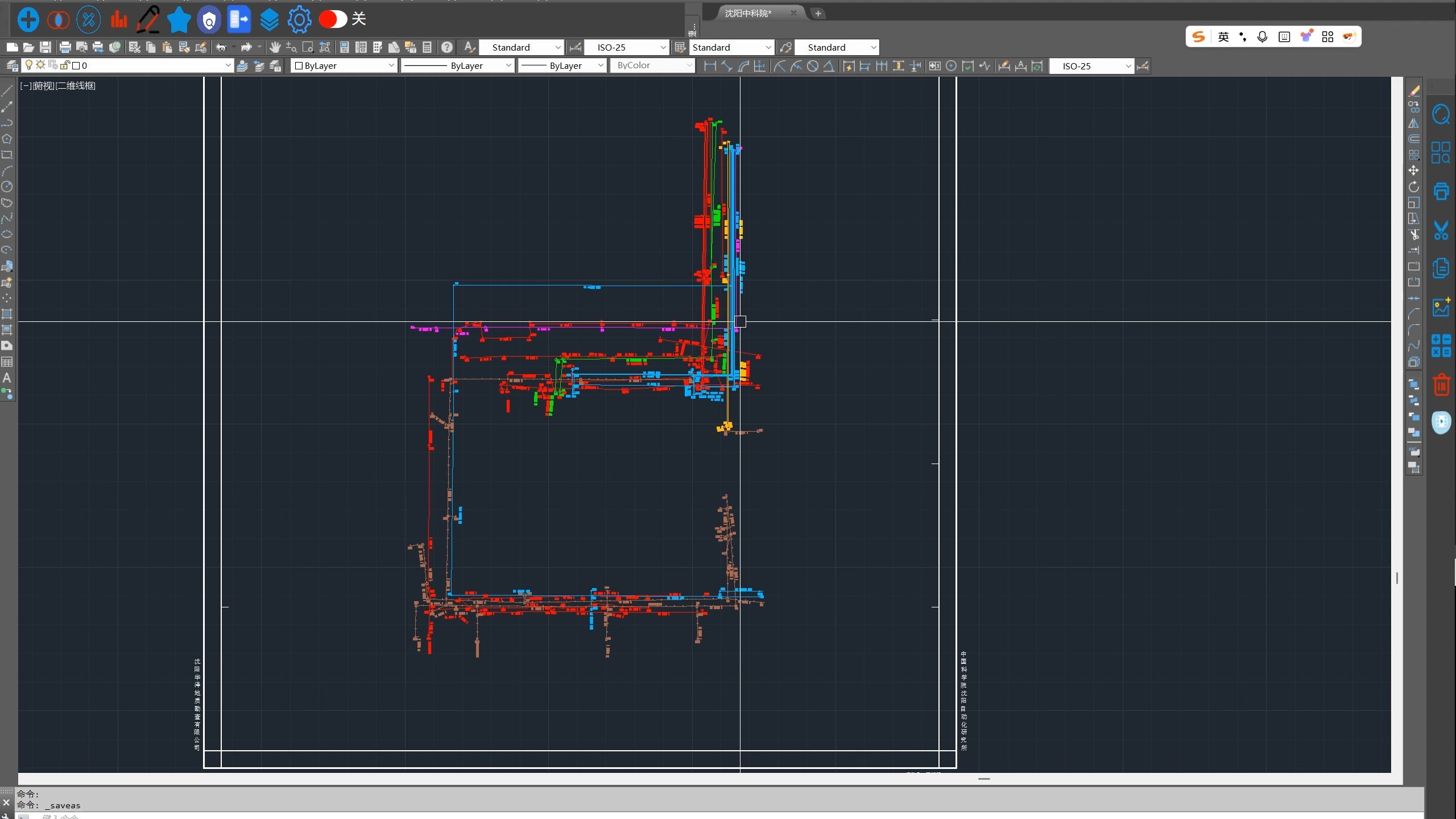Open the 俯视 view menu label
The width and height of the screenshot is (1456, 819).
(43, 86)
